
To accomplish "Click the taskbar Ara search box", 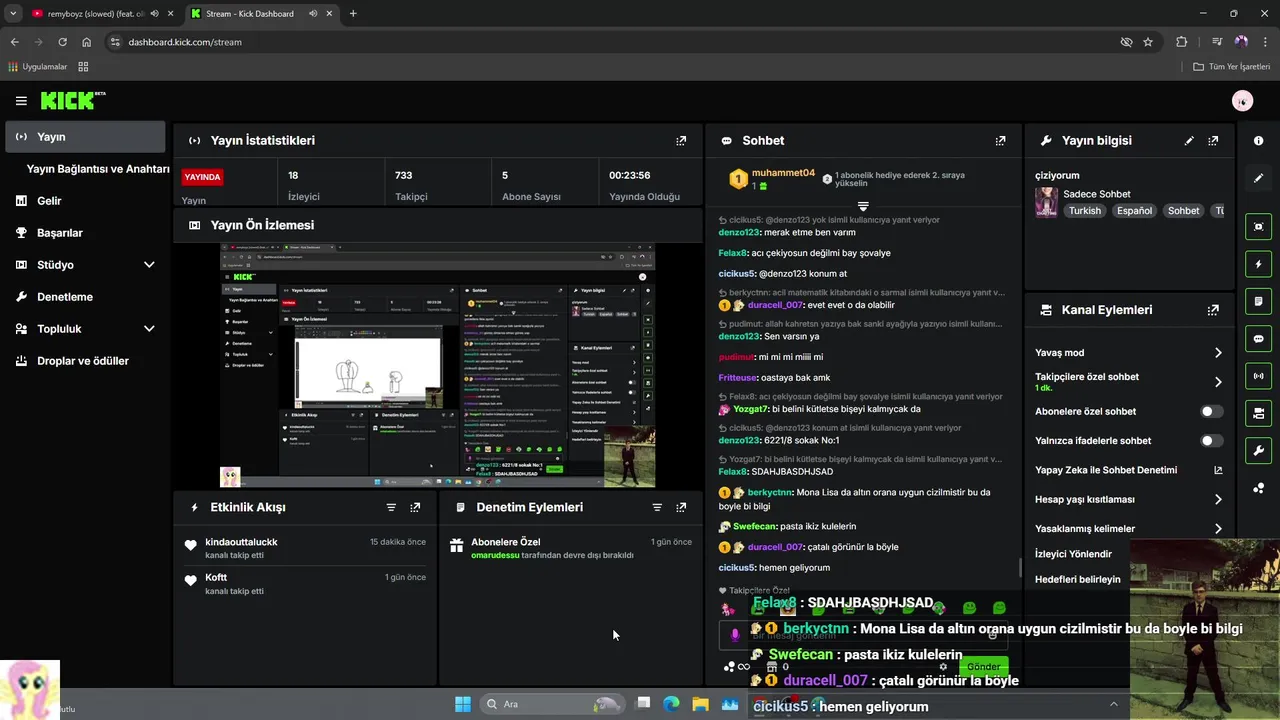I will click(x=553, y=704).
